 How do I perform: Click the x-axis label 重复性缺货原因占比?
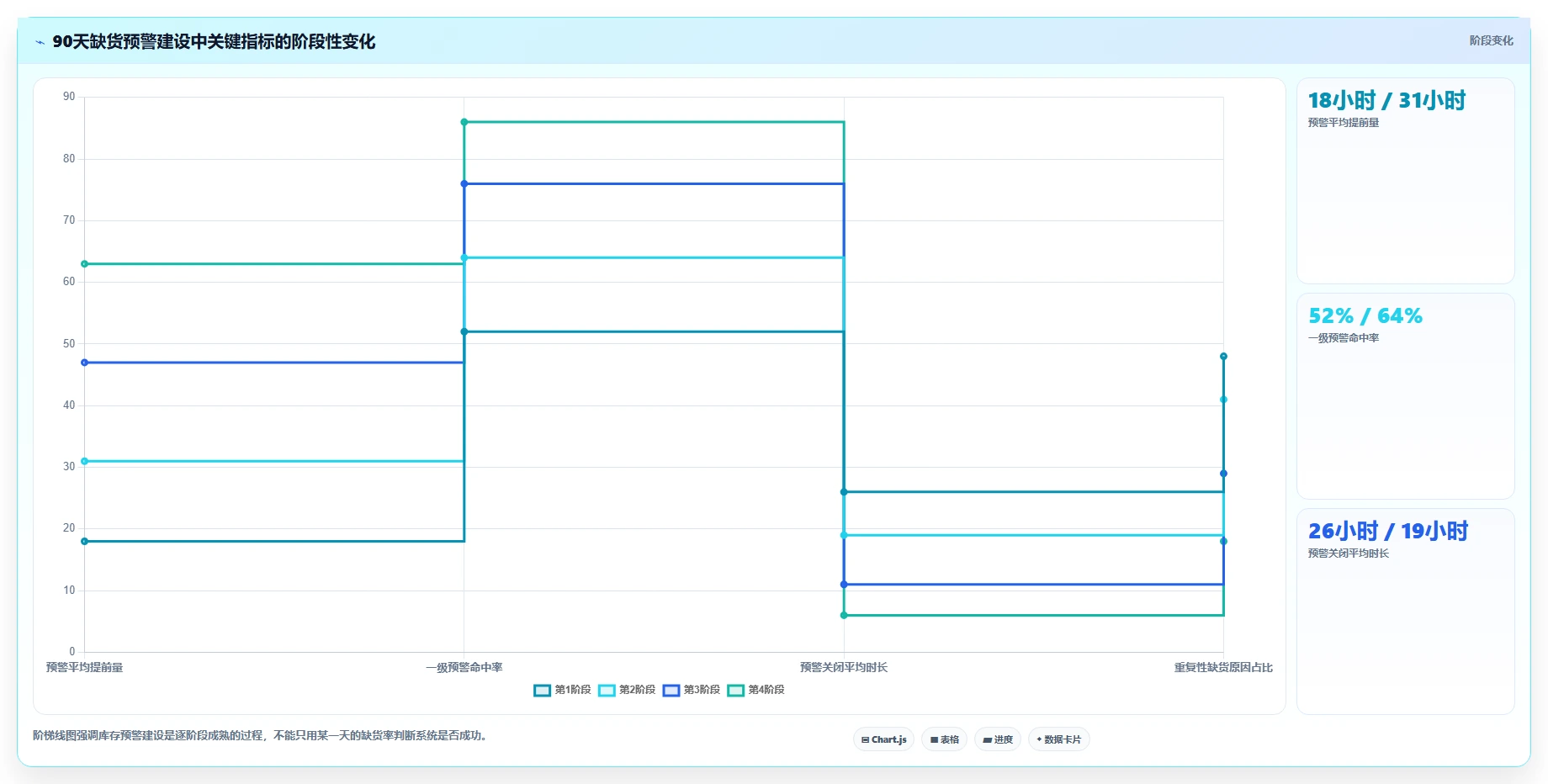(x=1223, y=667)
